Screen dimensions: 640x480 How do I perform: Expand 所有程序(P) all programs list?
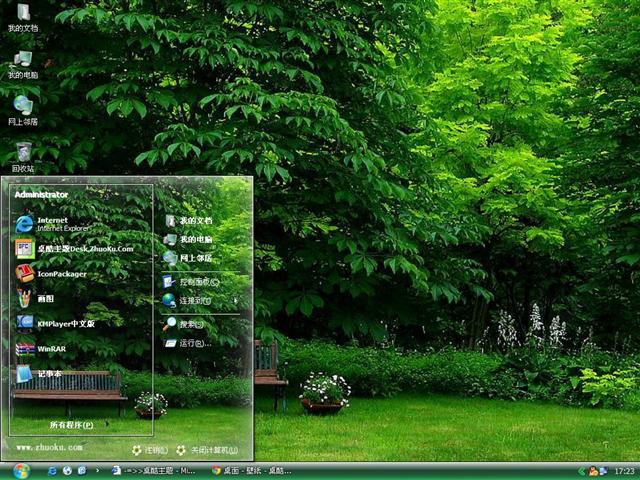click(x=79, y=425)
